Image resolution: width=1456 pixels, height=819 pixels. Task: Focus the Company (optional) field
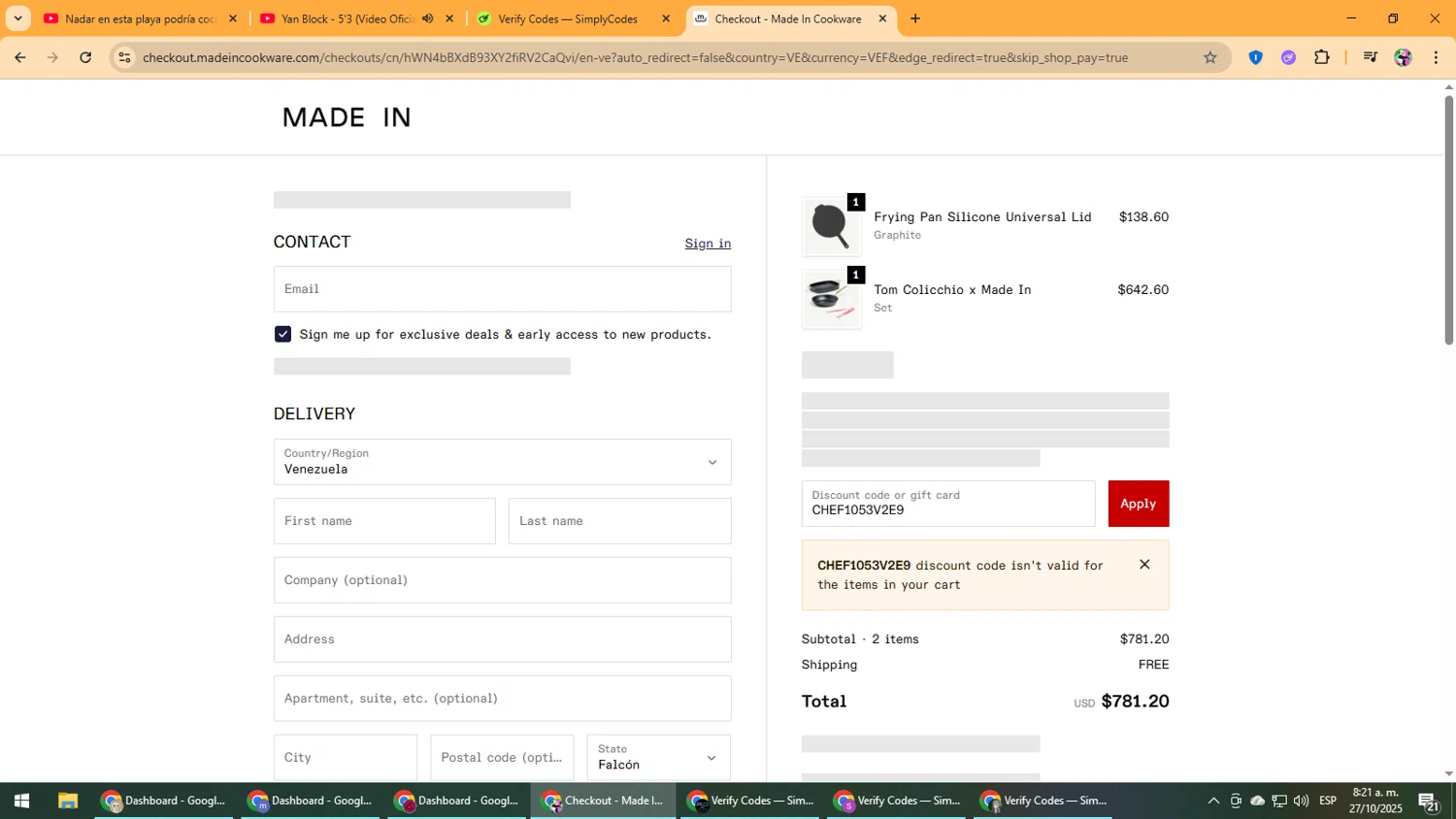pos(502,580)
